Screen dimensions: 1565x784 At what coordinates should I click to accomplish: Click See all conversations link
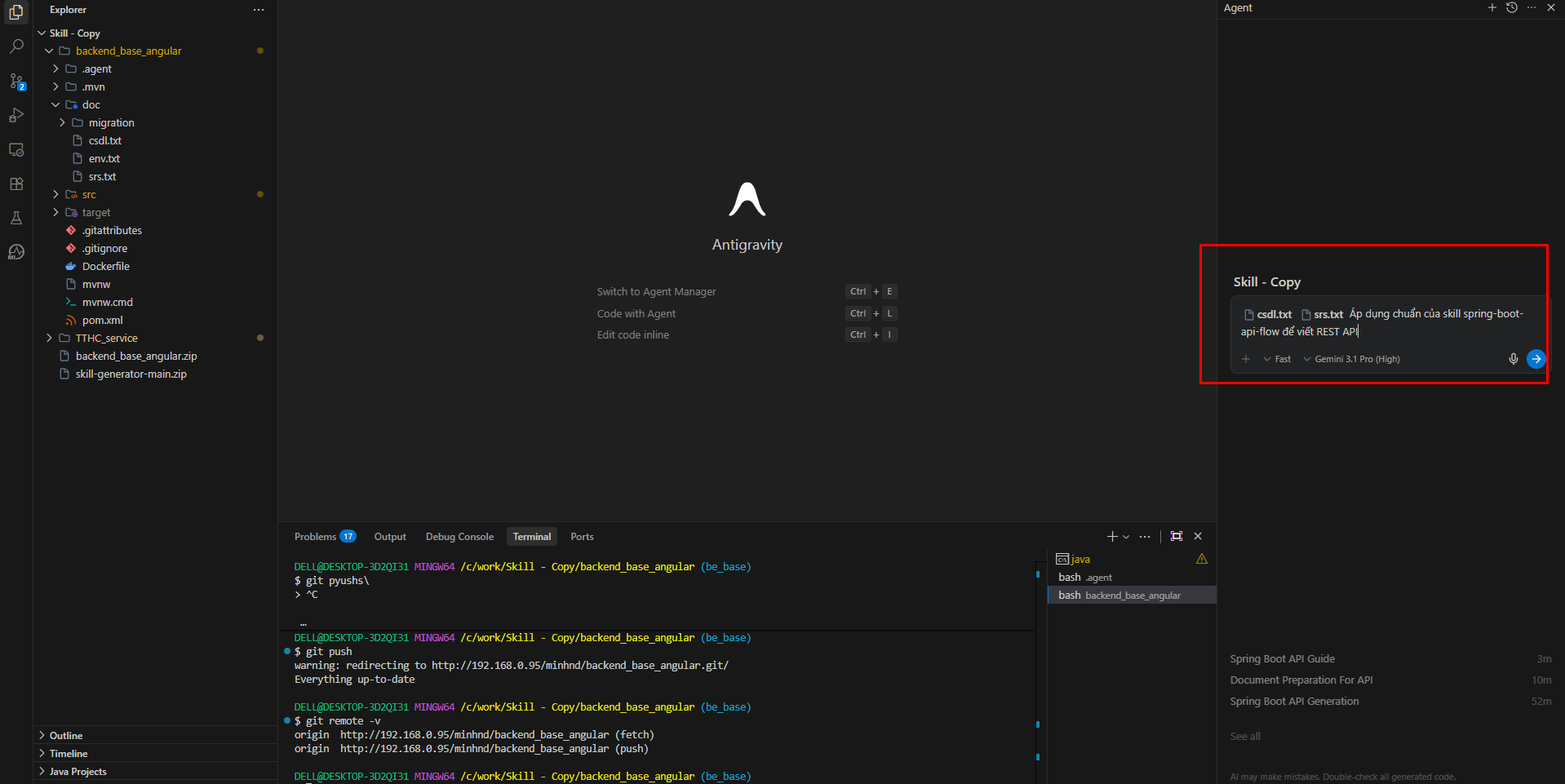click(1244, 736)
